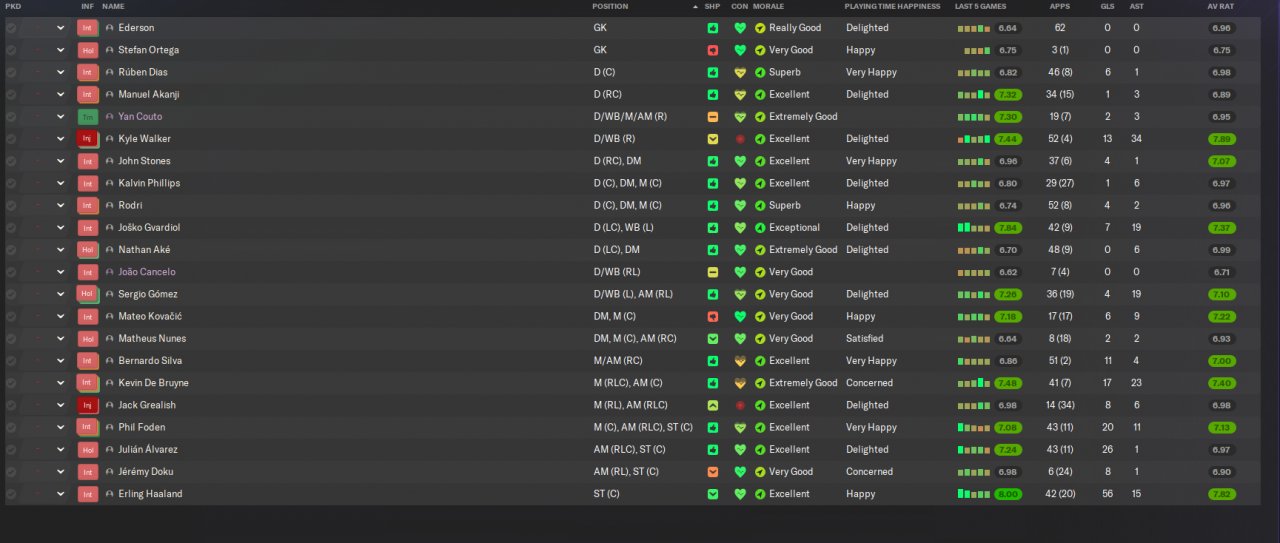Click Ederson's Int information badge
The image size is (1280, 543).
(88, 28)
